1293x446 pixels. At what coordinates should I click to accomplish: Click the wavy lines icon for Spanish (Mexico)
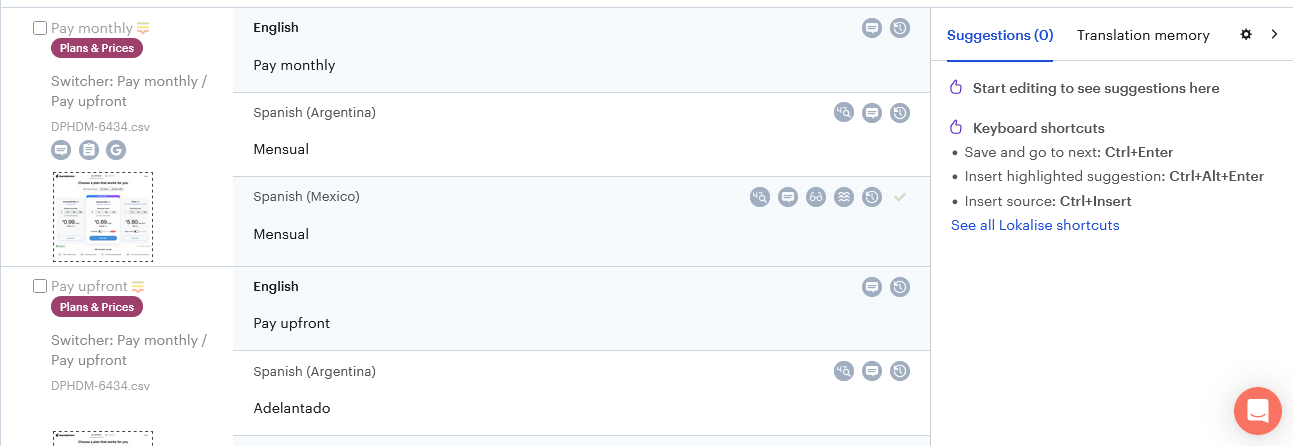844,197
